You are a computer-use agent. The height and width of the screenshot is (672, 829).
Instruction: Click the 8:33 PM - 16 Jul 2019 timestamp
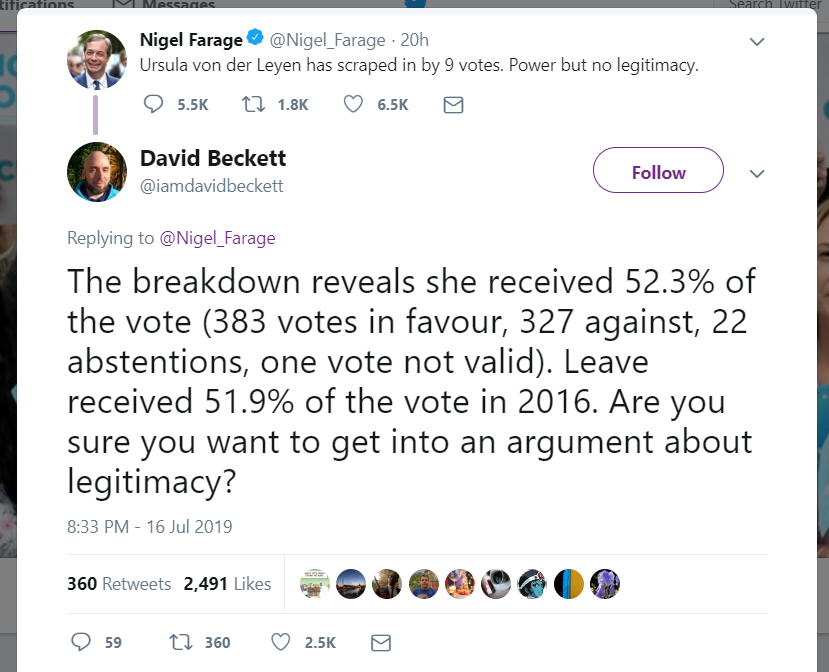pos(149,526)
